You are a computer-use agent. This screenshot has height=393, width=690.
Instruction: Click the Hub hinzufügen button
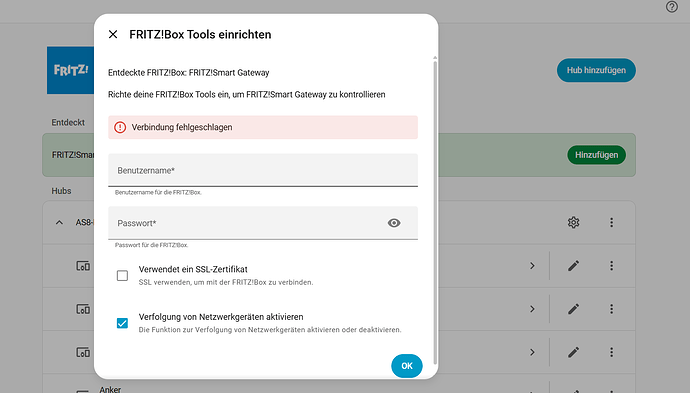click(x=596, y=70)
